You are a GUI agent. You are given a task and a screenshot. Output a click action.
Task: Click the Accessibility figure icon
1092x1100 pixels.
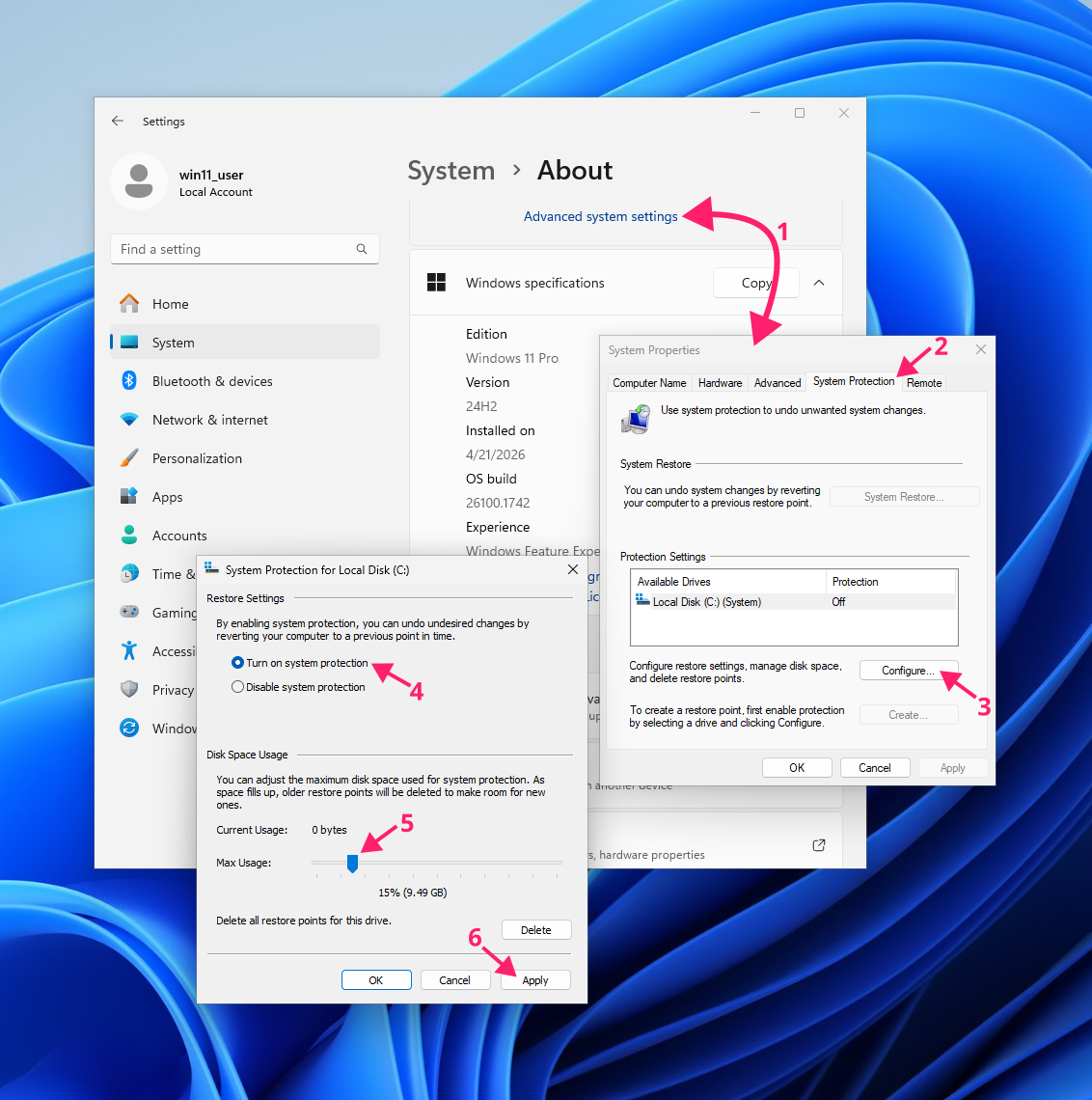click(x=129, y=651)
